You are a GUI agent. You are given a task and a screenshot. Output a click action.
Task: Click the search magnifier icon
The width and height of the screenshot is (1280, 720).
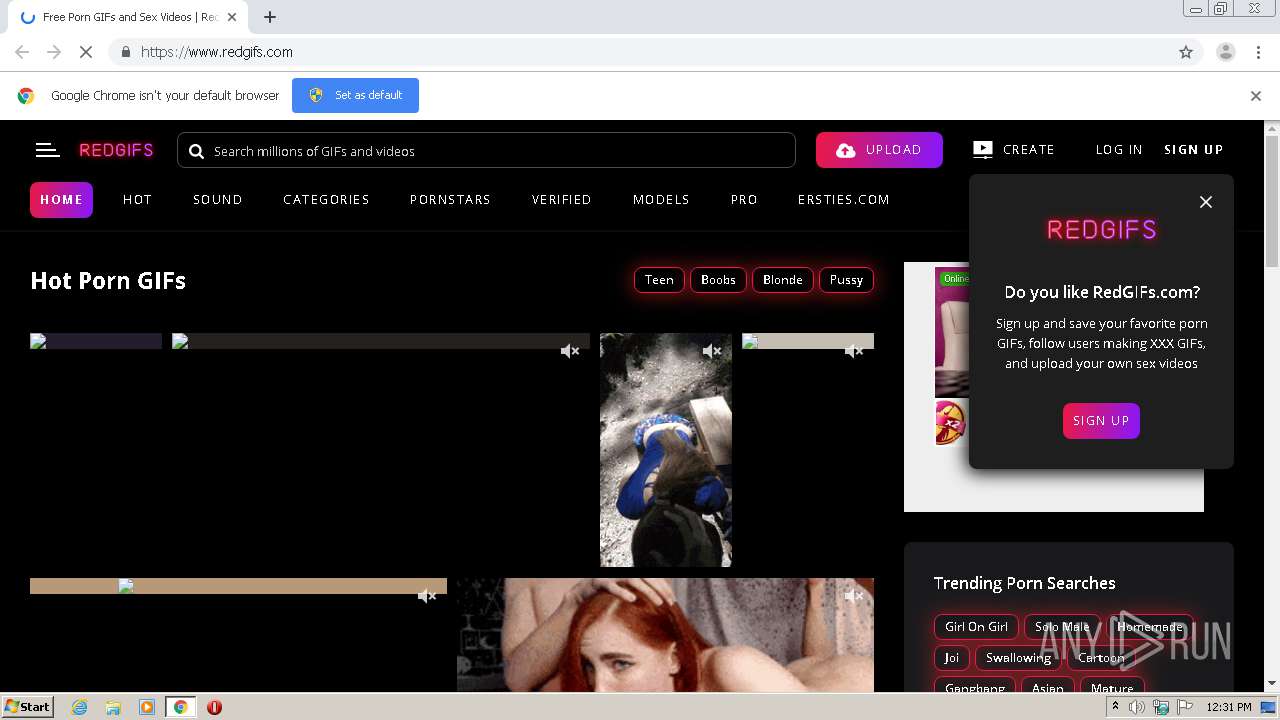point(196,151)
